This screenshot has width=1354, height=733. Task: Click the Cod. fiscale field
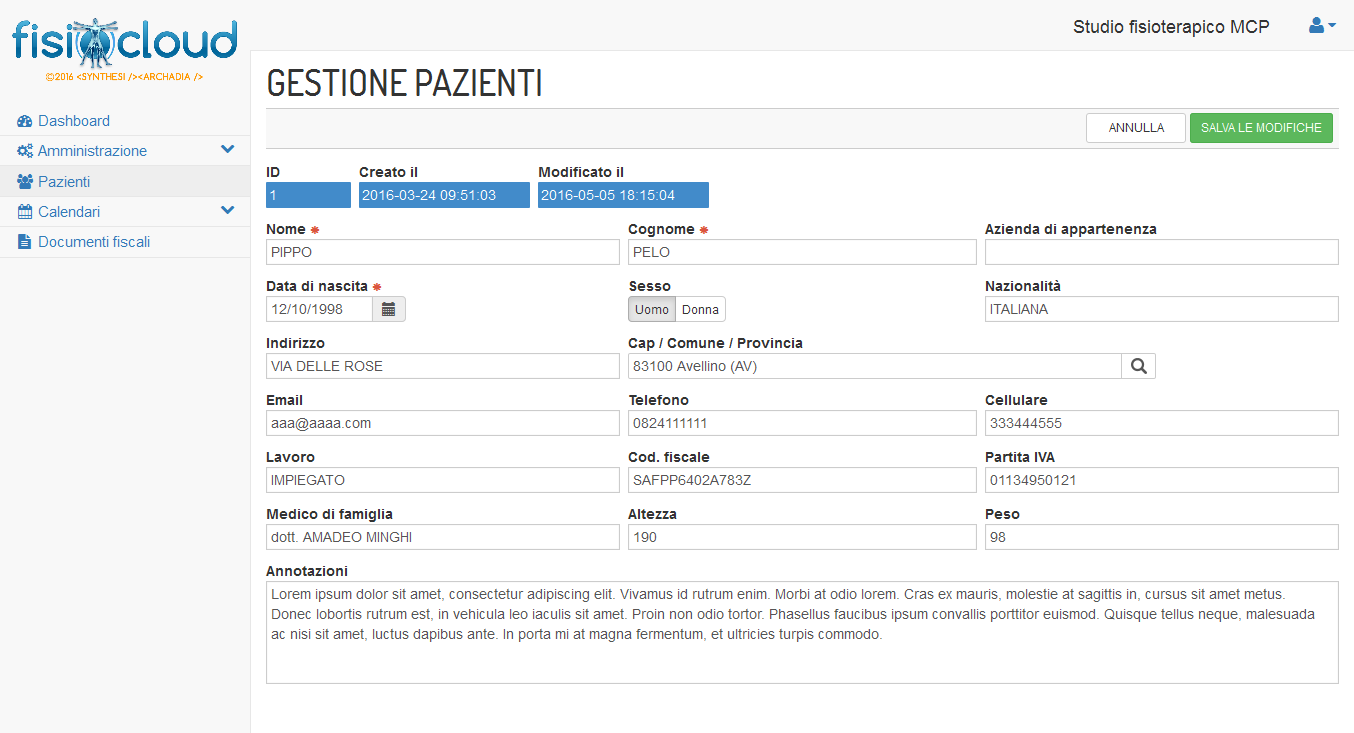[802, 480]
